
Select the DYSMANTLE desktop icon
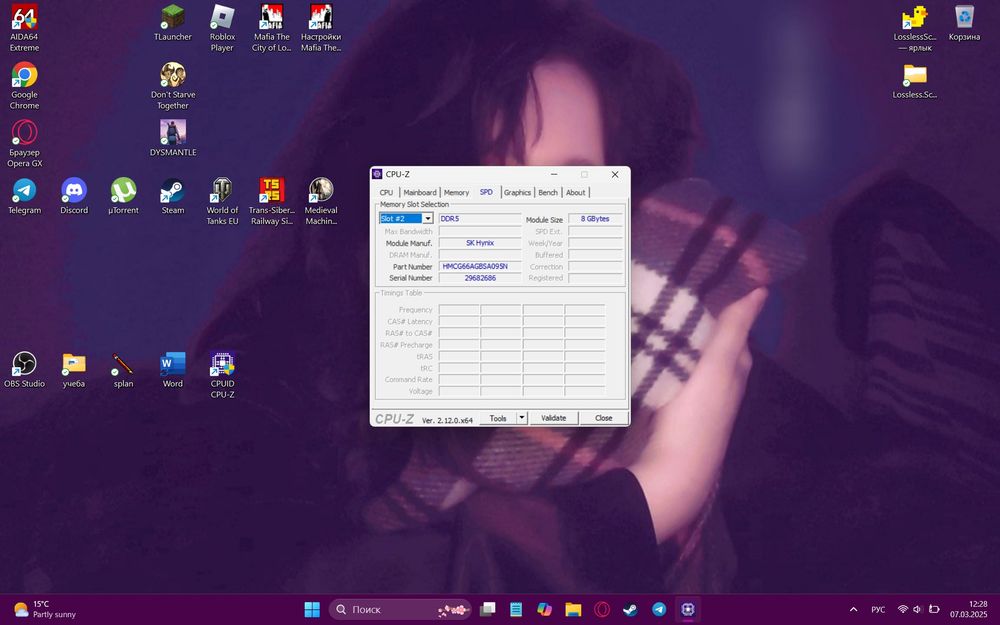coord(173,138)
